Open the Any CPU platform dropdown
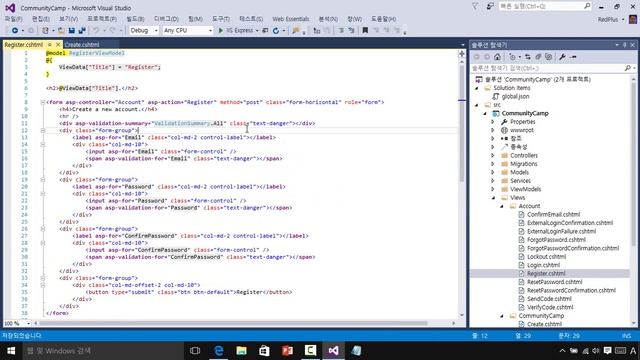 (x=188, y=31)
